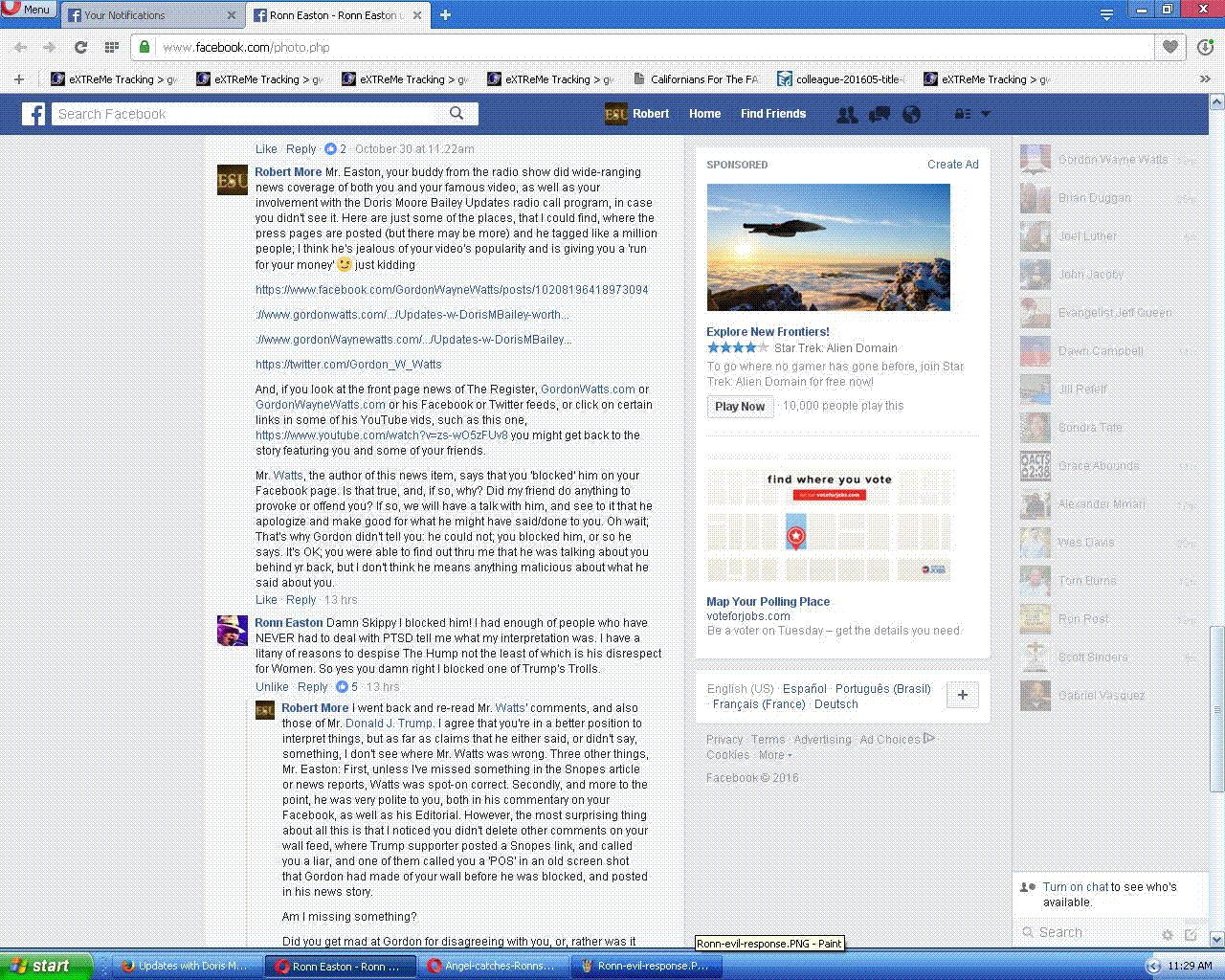Image resolution: width=1225 pixels, height=980 pixels.
Task: Click the Privacy Shortcuts lock icon
Action: pyautogui.click(x=962, y=114)
